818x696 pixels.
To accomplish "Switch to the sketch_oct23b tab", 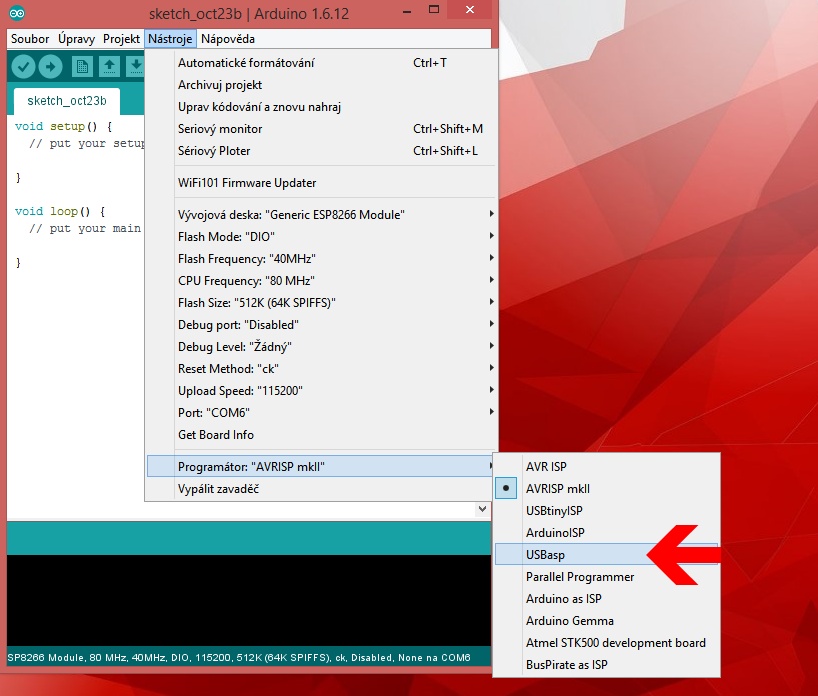I will pos(60,101).
